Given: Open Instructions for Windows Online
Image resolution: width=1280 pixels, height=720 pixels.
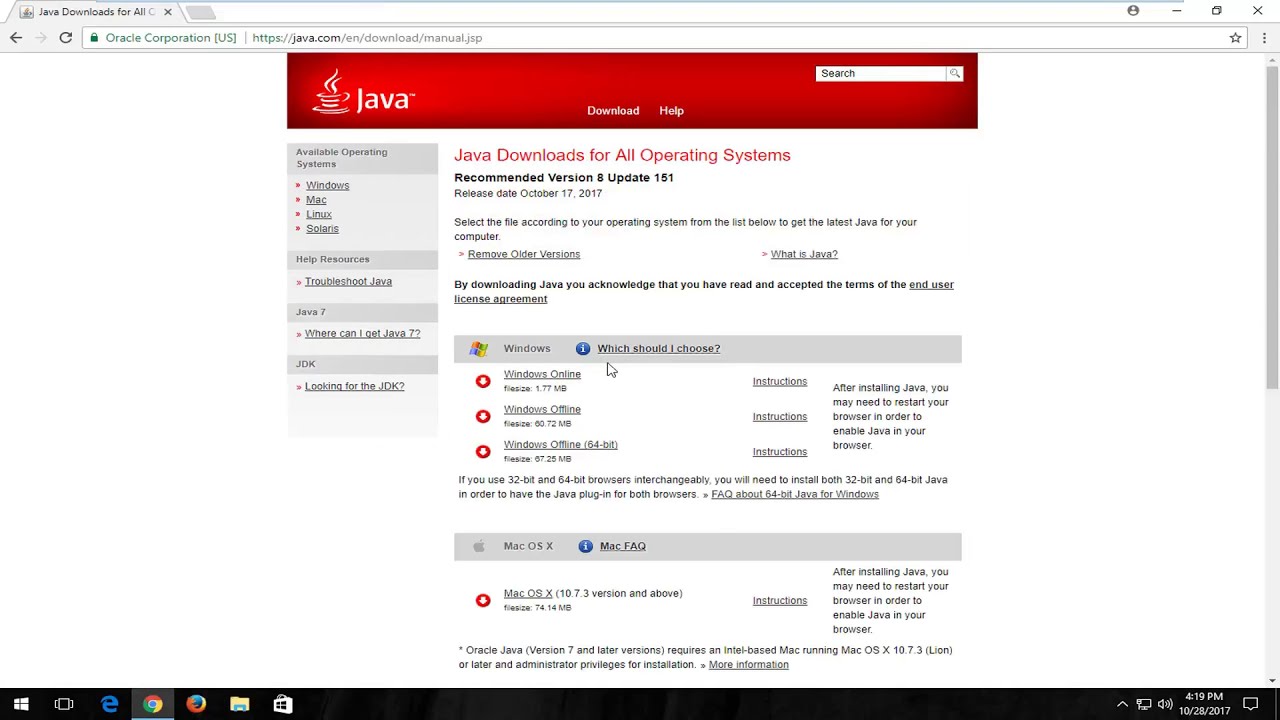Looking at the screenshot, I should tap(780, 381).
